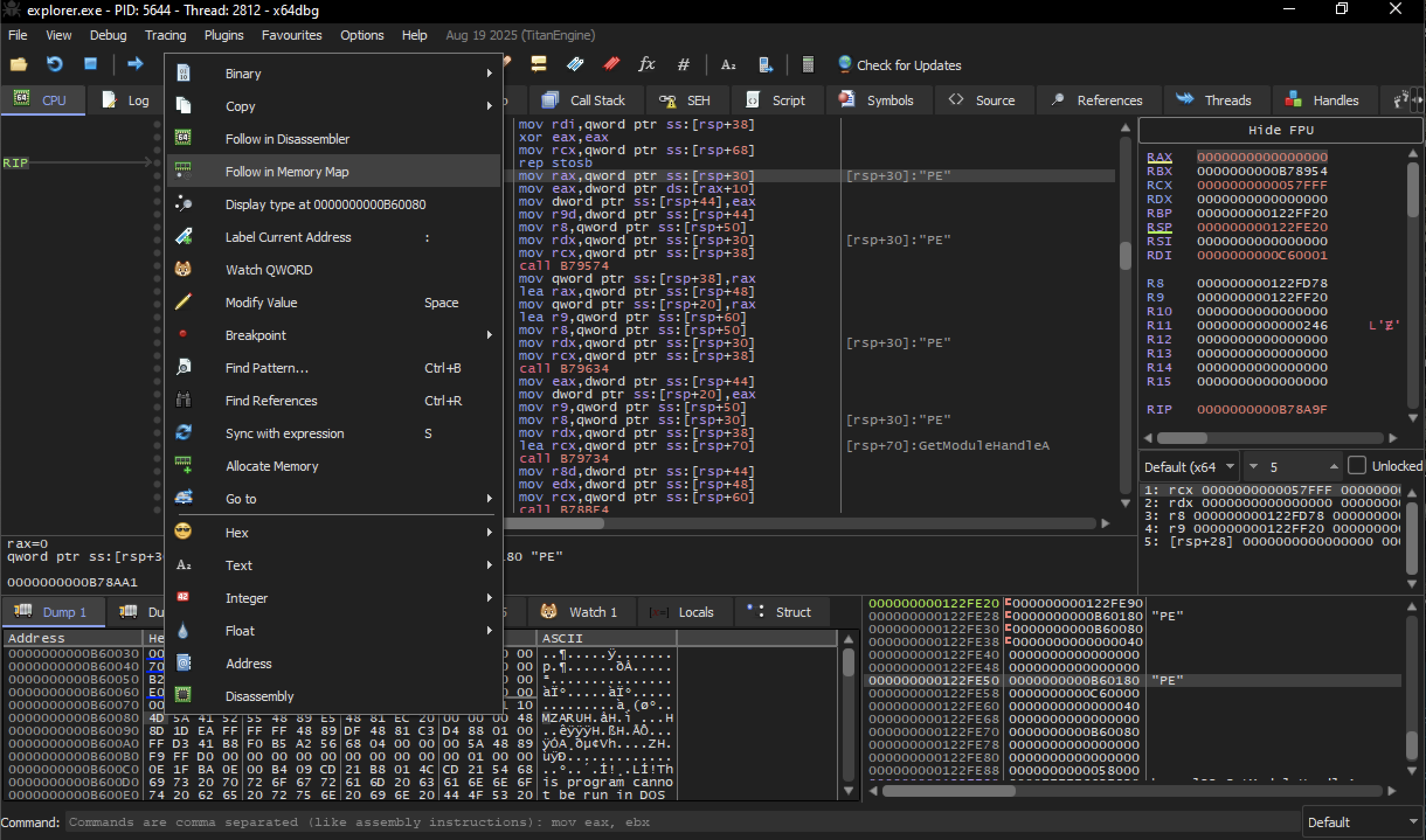1426x840 pixels.
Task: Open functions list with the fx icon
Action: tap(646, 64)
